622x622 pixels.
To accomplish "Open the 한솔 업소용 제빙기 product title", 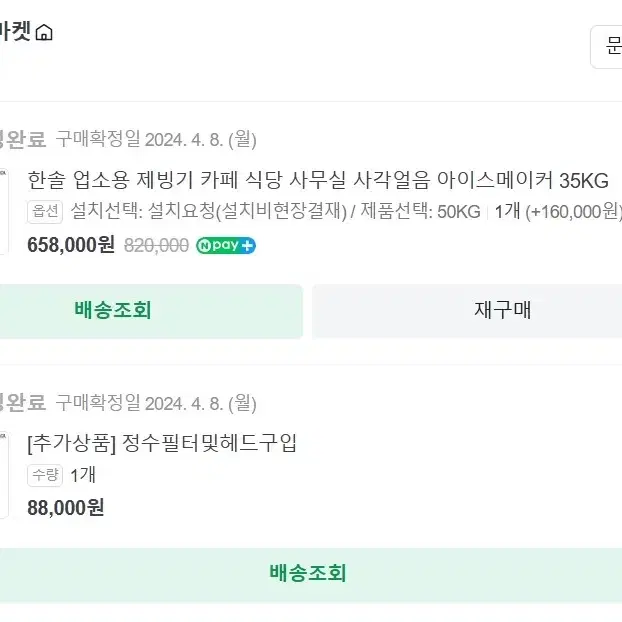I will click(x=318, y=180).
